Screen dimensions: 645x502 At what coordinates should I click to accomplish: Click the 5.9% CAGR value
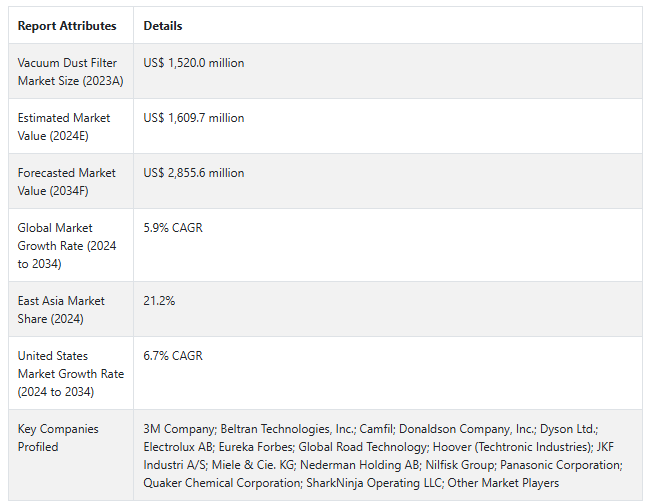(173, 228)
